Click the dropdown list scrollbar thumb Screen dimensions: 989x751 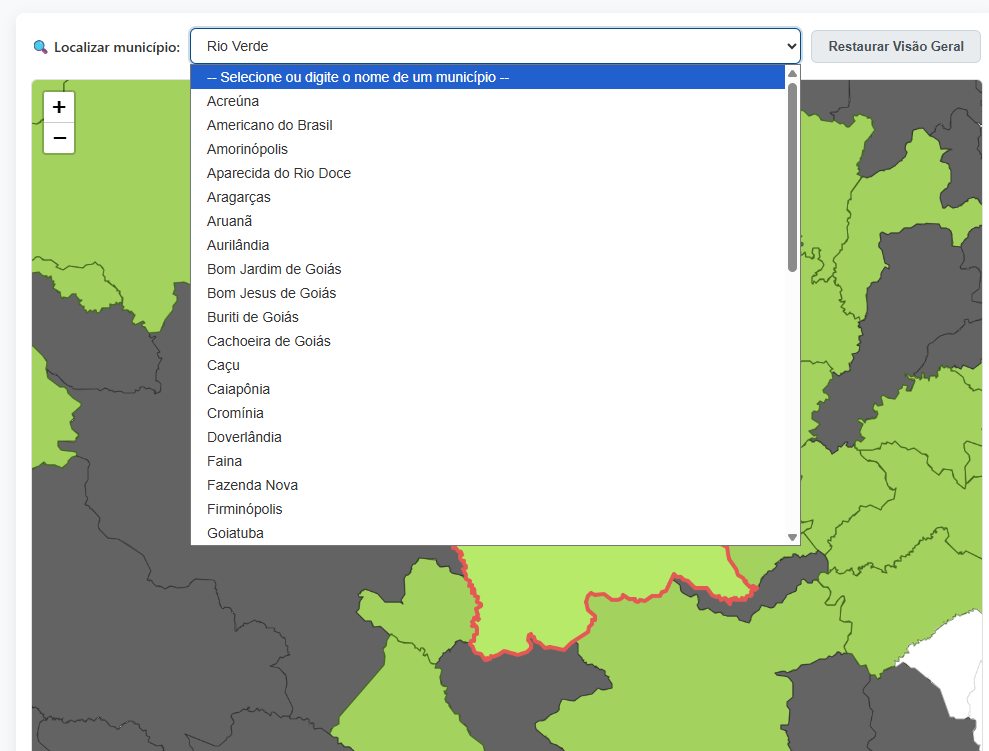pyautogui.click(x=792, y=177)
